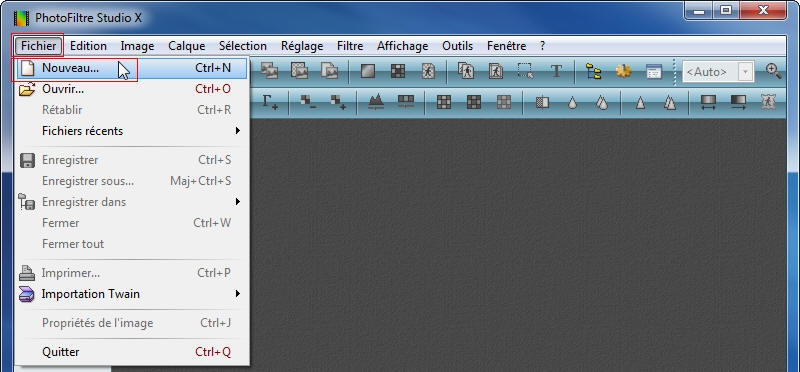Image resolution: width=800 pixels, height=372 pixels.
Task: Click the dashed-rectangle show selection icon
Action: pos(526,71)
